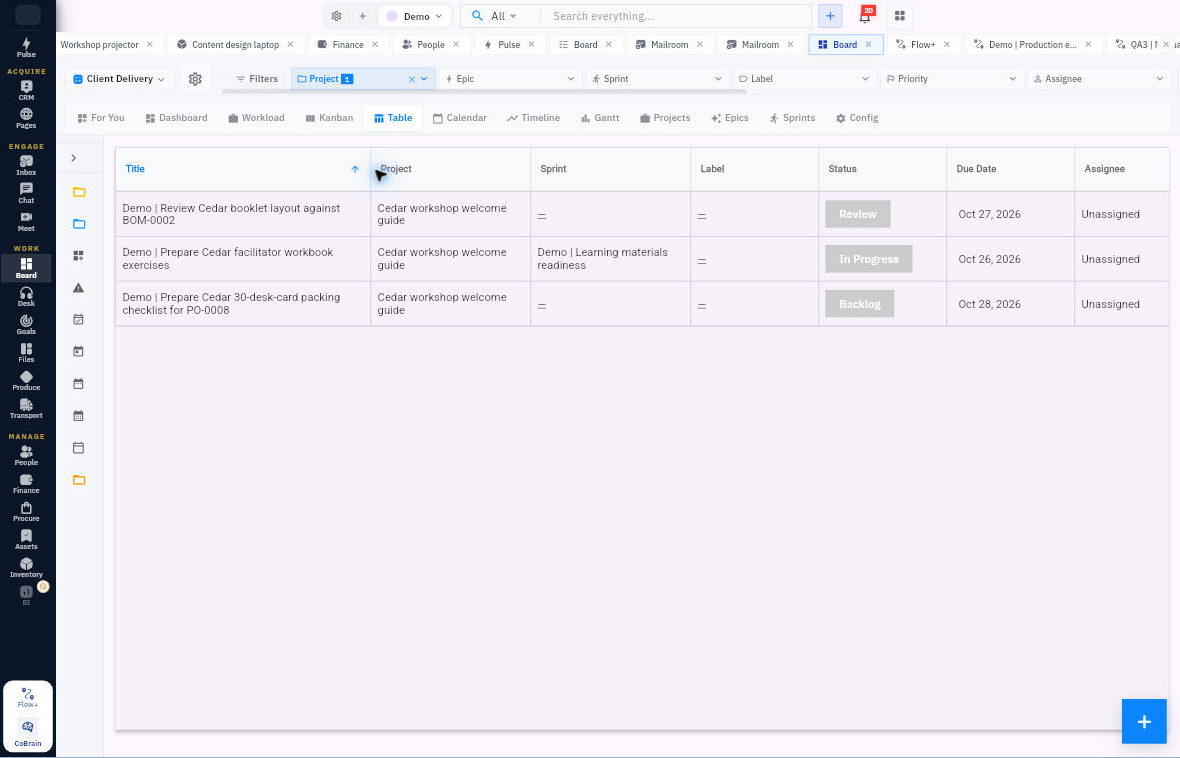This screenshot has height=758, width=1180.
Task: Open the apps grid icon in top bar
Action: click(x=899, y=16)
